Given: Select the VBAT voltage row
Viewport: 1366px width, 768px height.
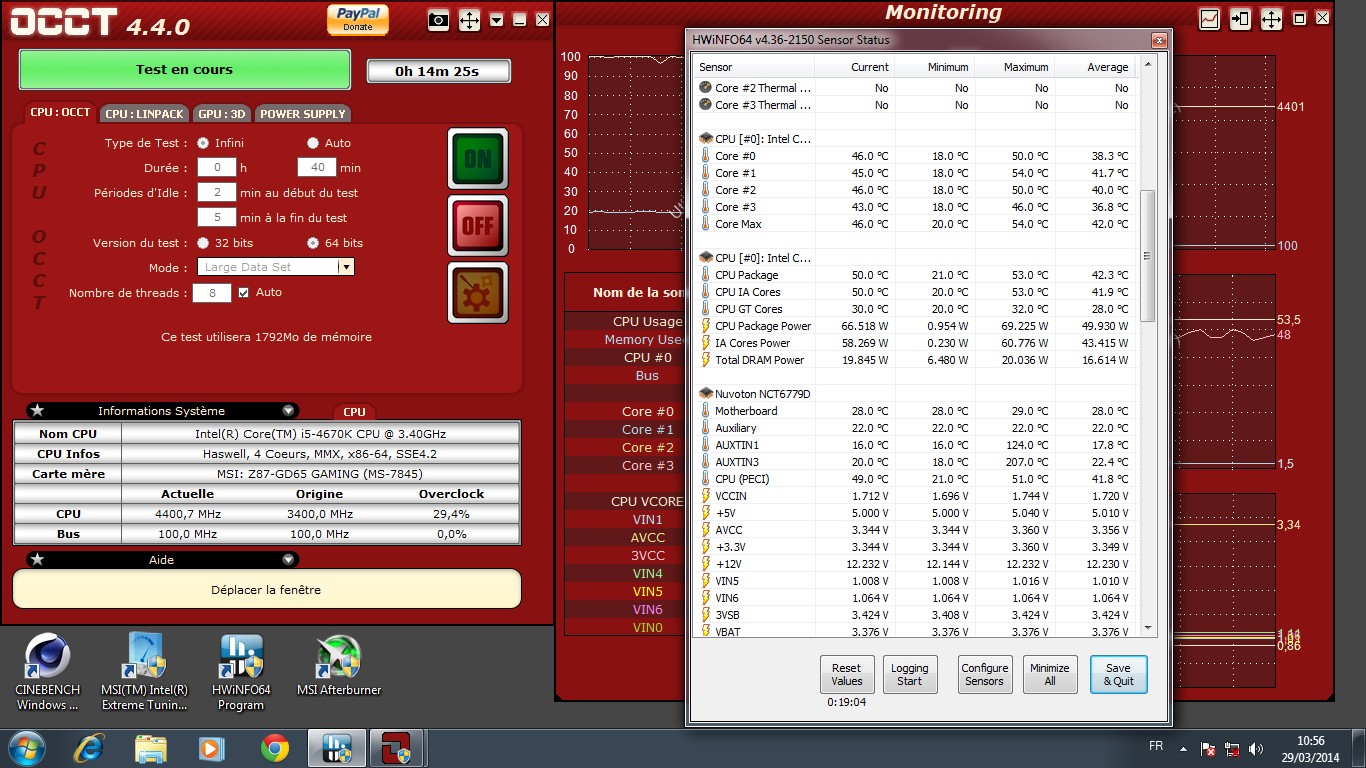Looking at the screenshot, I should pos(915,632).
